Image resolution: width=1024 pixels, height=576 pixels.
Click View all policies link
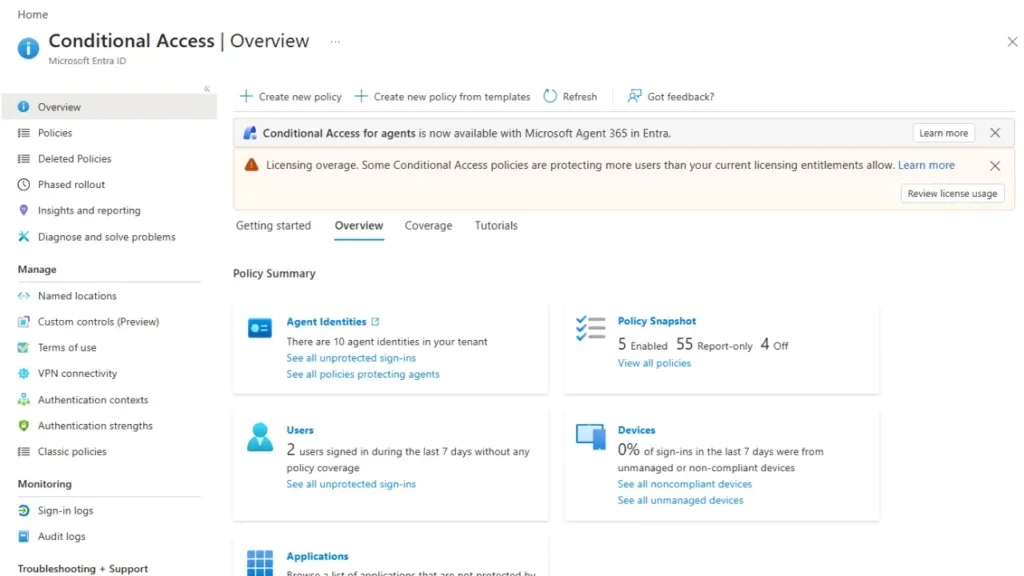pos(654,363)
